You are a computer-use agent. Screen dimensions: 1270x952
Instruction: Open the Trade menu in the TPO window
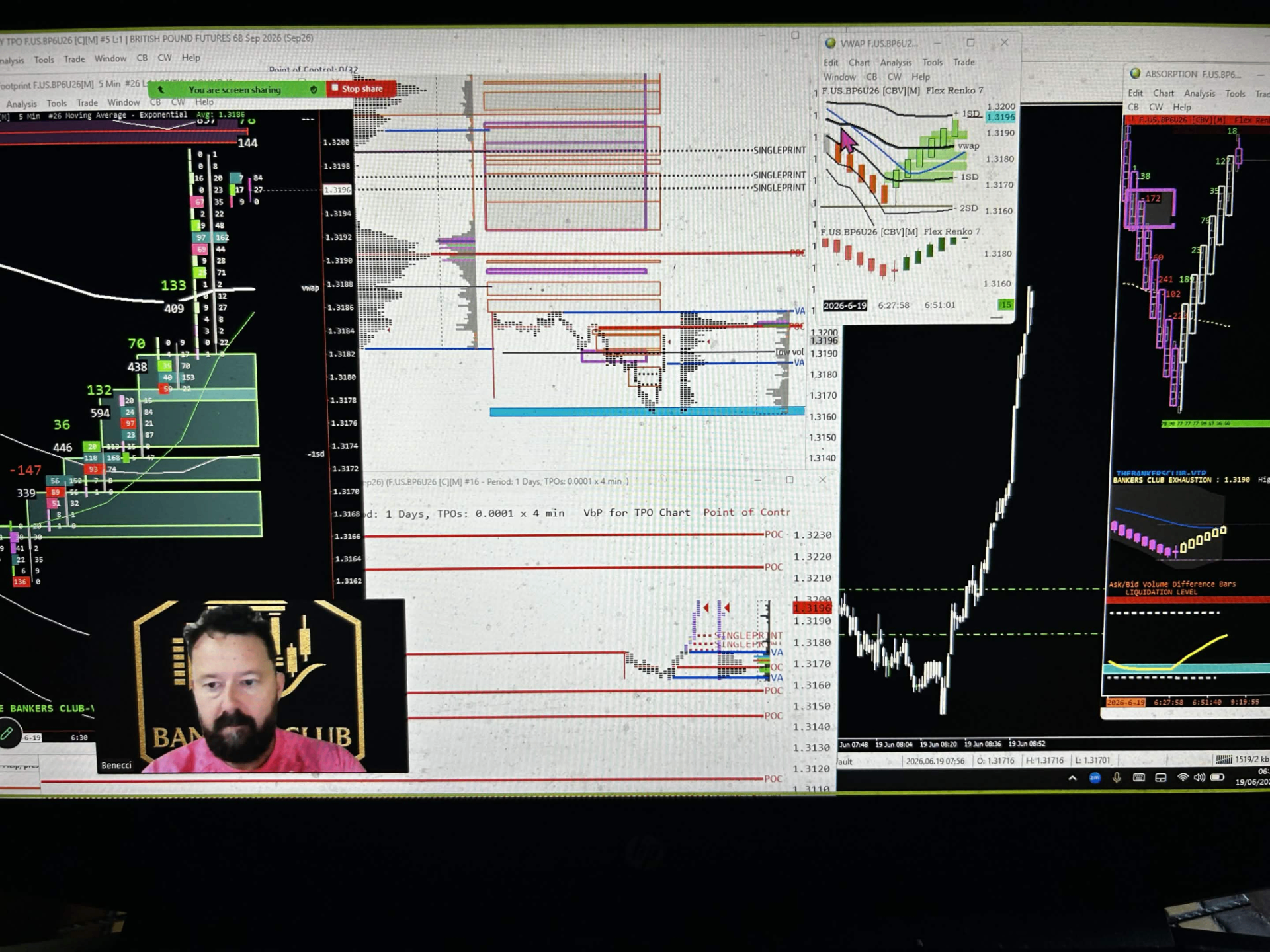click(74, 59)
